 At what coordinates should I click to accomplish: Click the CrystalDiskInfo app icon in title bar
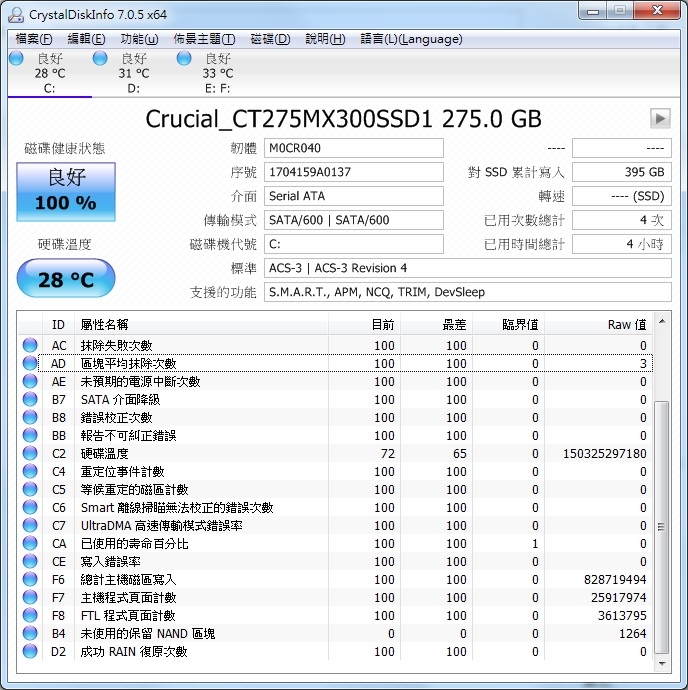(x=16, y=15)
